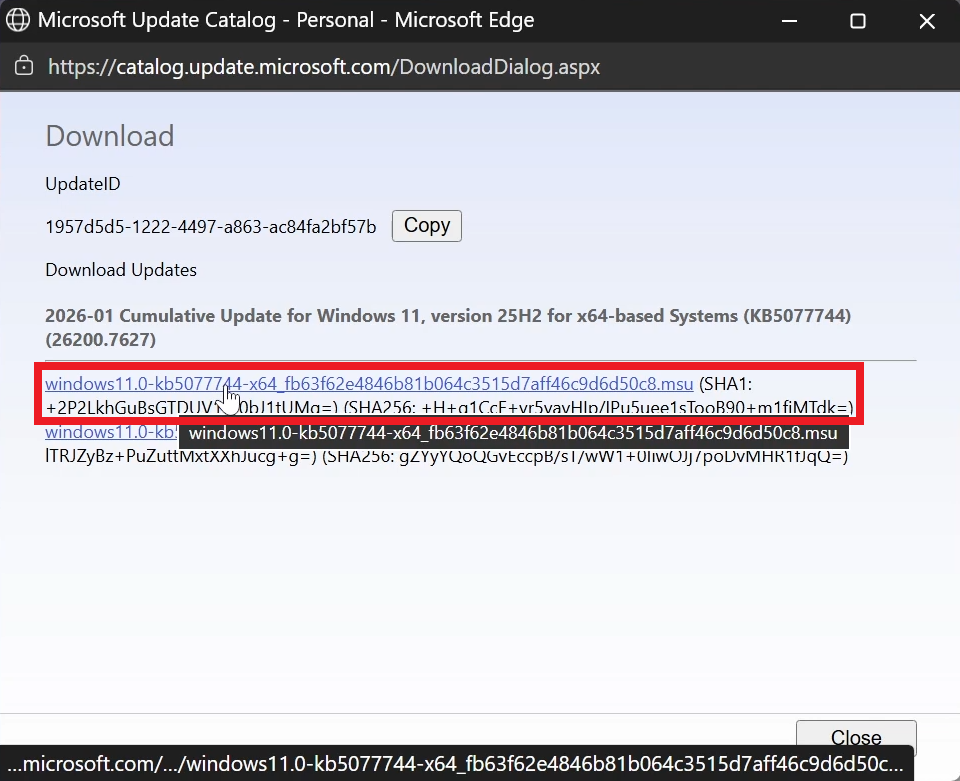The width and height of the screenshot is (960, 781).
Task: Click the Close button at the dialog bottom
Action: pyautogui.click(x=856, y=737)
